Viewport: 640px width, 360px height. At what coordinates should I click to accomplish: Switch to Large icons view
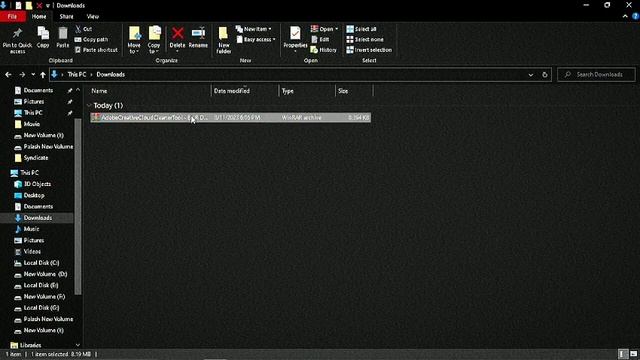pyautogui.click(x=633, y=354)
